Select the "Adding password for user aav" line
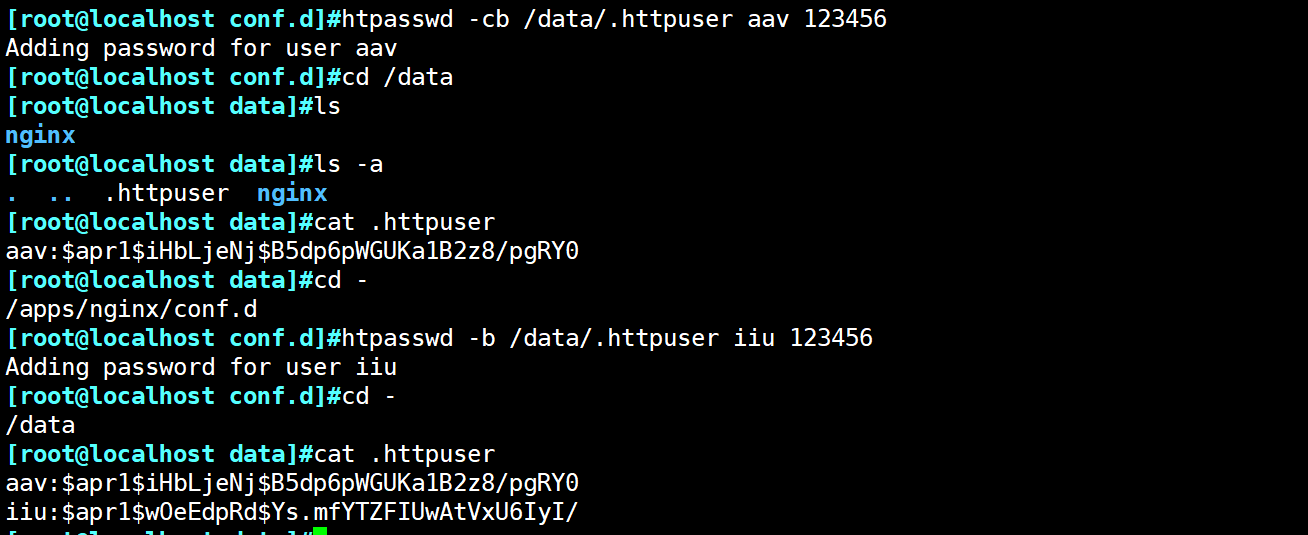1308x535 pixels. tap(202, 48)
